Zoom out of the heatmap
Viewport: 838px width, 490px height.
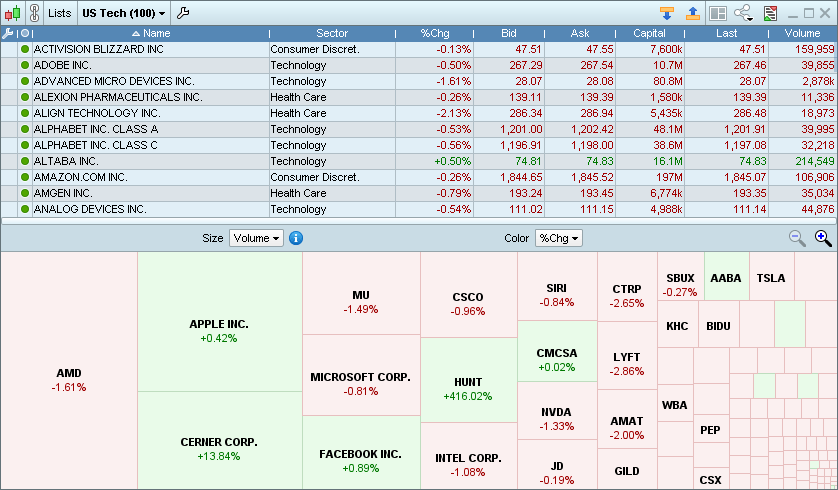point(797,238)
